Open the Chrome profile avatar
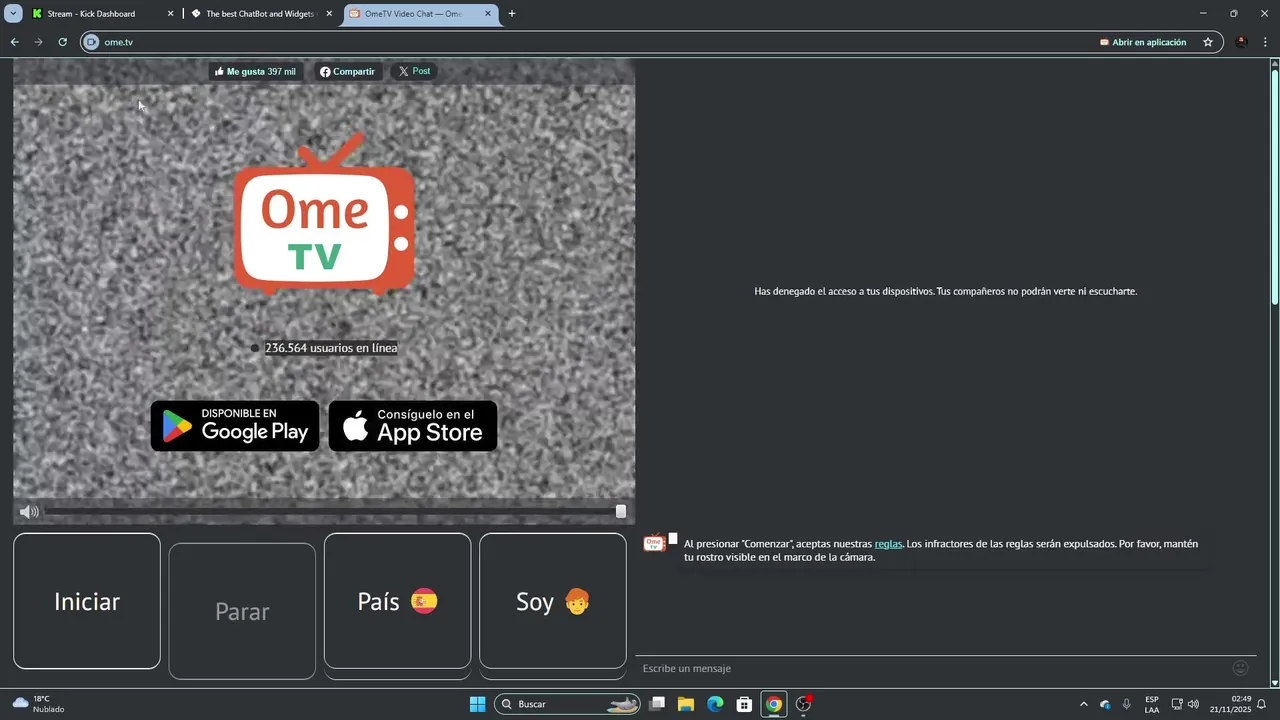 pyautogui.click(x=1241, y=42)
